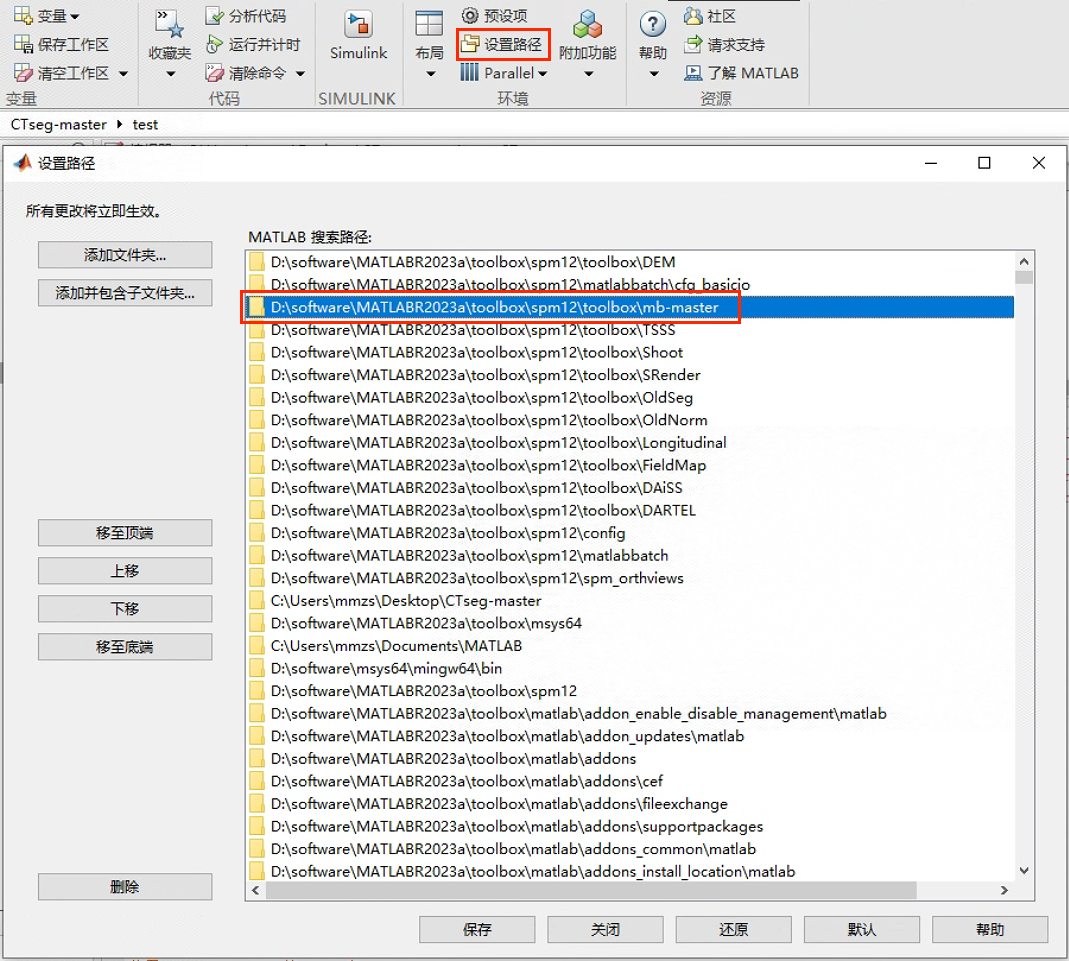Open 社区 community link icon
The height and width of the screenshot is (961, 1069).
[x=693, y=15]
